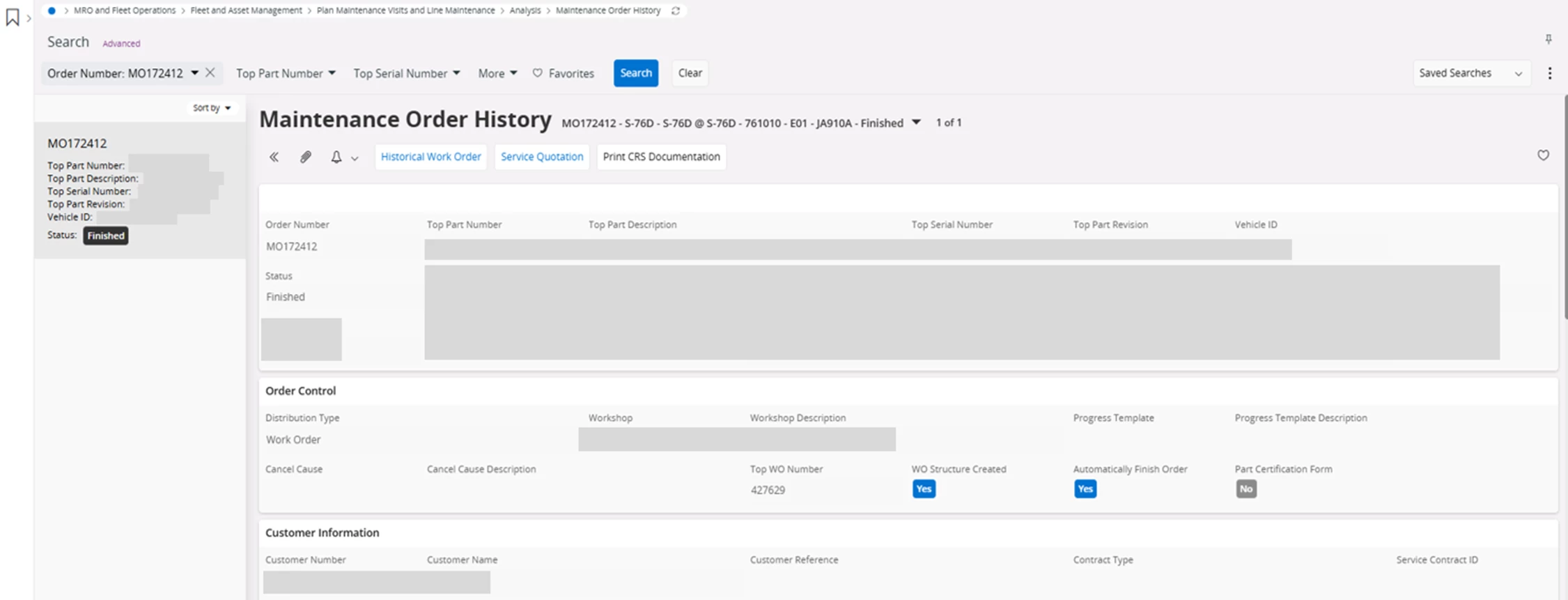This screenshot has width=1568, height=600.
Task: Open the three-dot search options menu
Action: pos(1549,73)
